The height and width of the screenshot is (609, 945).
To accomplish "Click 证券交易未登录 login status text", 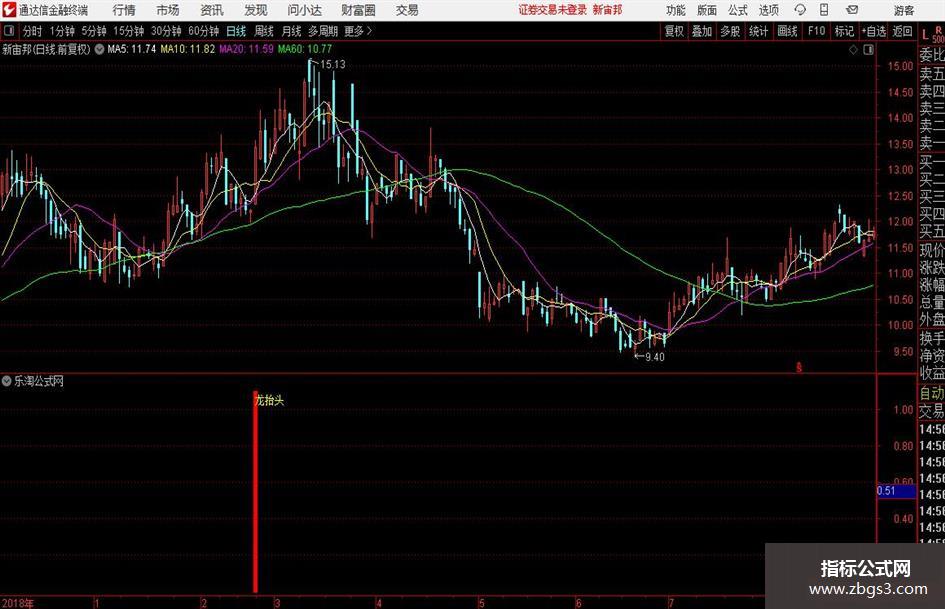I will [x=552, y=10].
